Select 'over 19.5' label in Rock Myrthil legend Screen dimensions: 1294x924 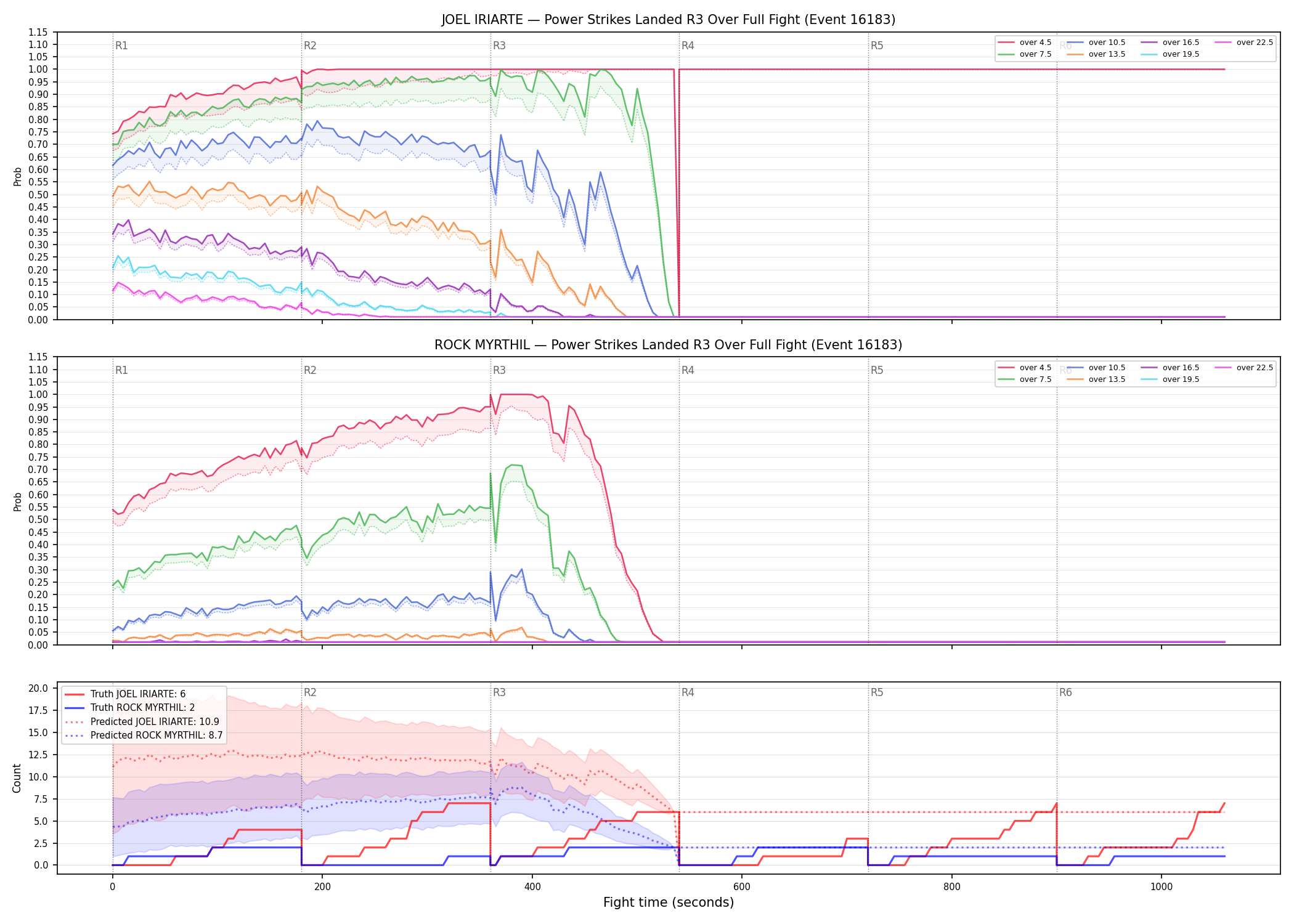click(x=1181, y=379)
